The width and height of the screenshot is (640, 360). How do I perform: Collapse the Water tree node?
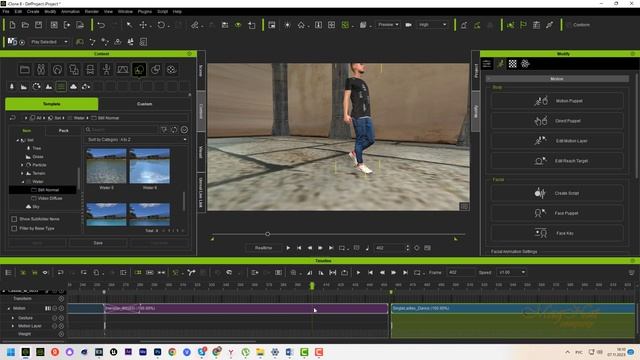click(23, 182)
